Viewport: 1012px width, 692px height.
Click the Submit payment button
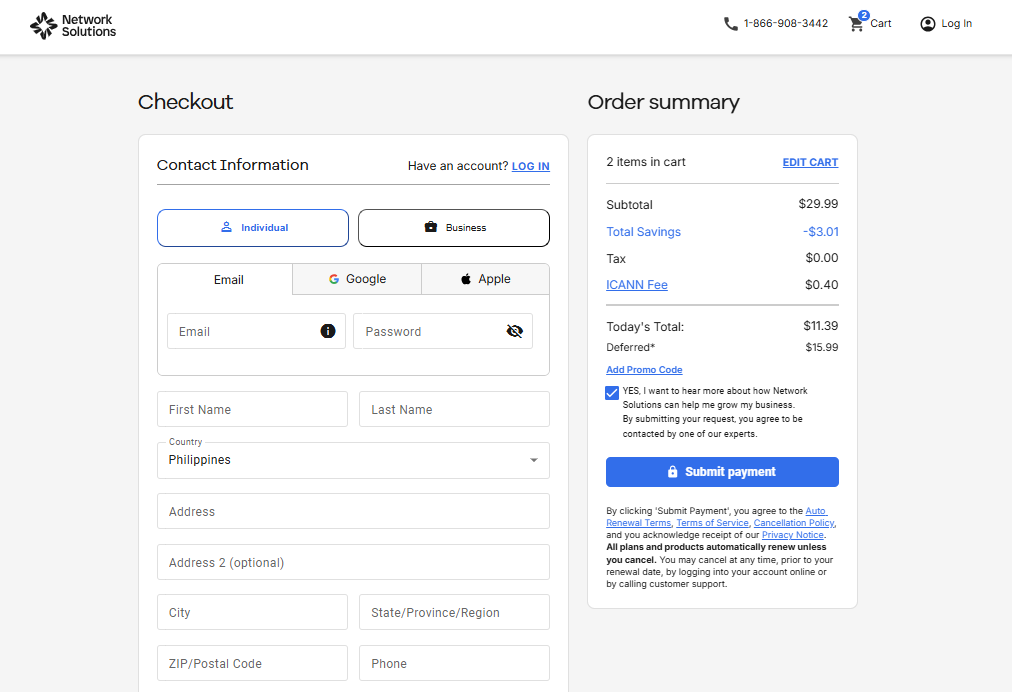[722, 472]
